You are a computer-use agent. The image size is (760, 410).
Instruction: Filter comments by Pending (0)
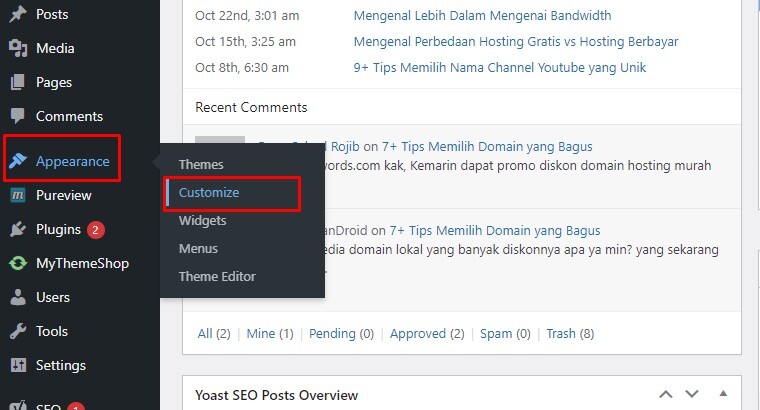341,333
